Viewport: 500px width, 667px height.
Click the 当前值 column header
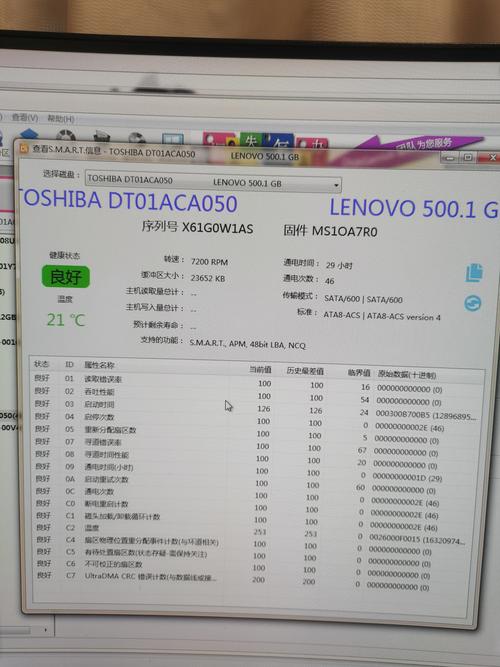pos(260,370)
